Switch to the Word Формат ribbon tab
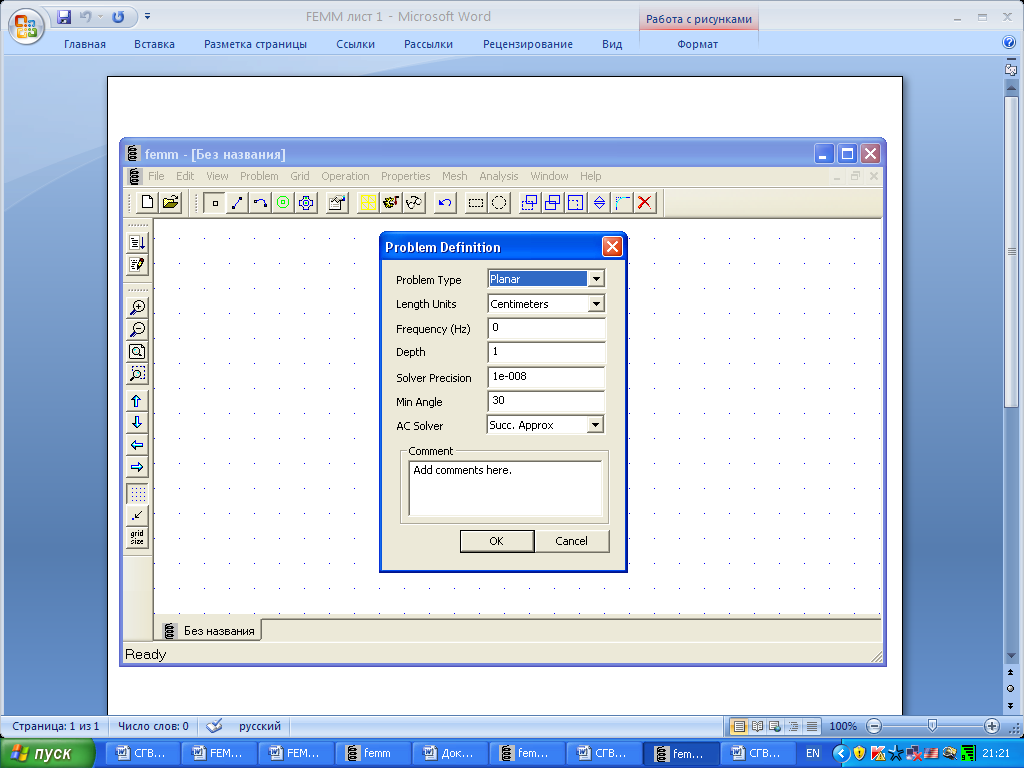1024x768 pixels. pyautogui.click(x=697, y=44)
